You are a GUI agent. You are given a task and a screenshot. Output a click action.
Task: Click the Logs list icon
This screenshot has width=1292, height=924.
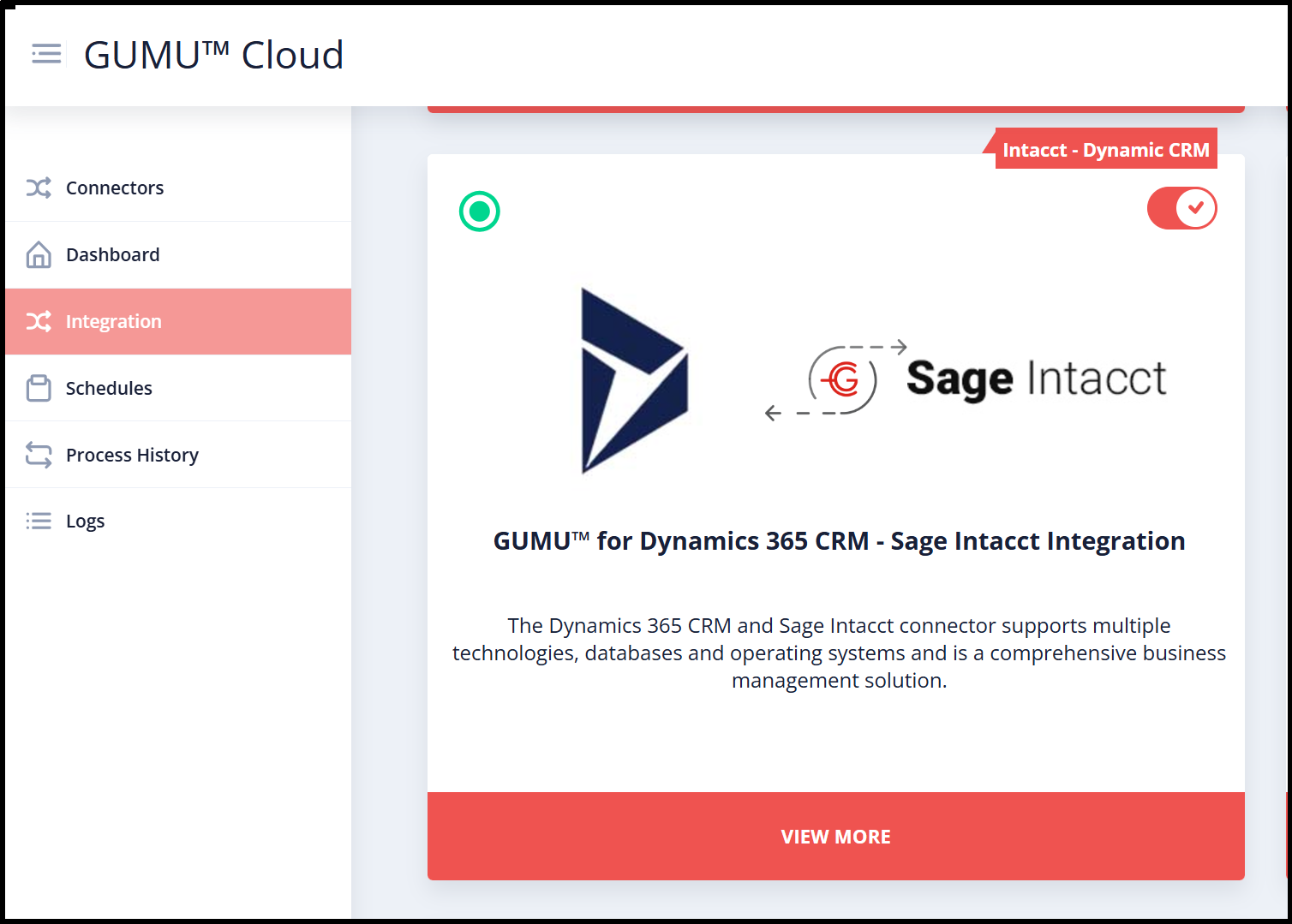click(x=39, y=520)
